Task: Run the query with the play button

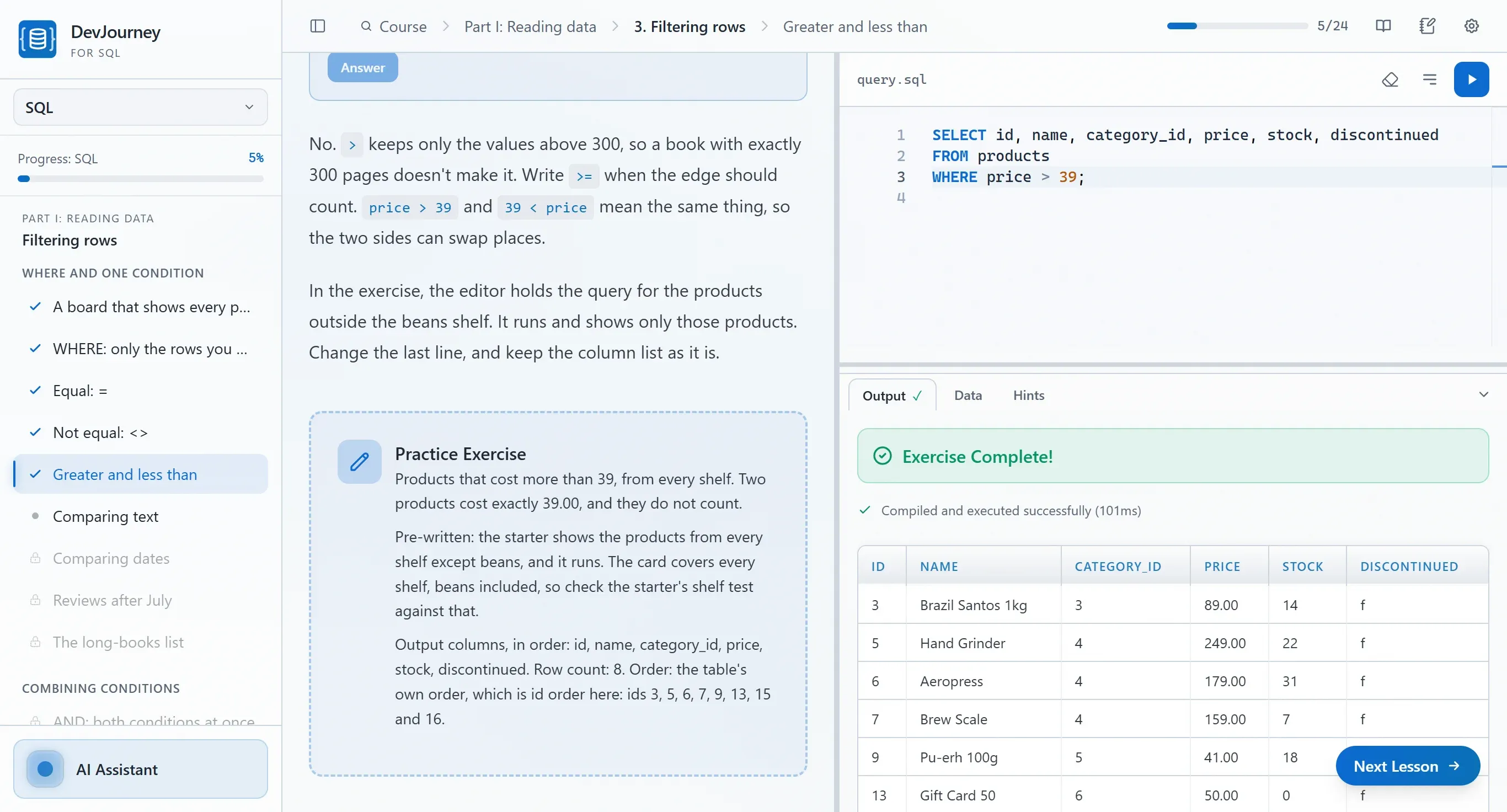Action: [1471, 79]
